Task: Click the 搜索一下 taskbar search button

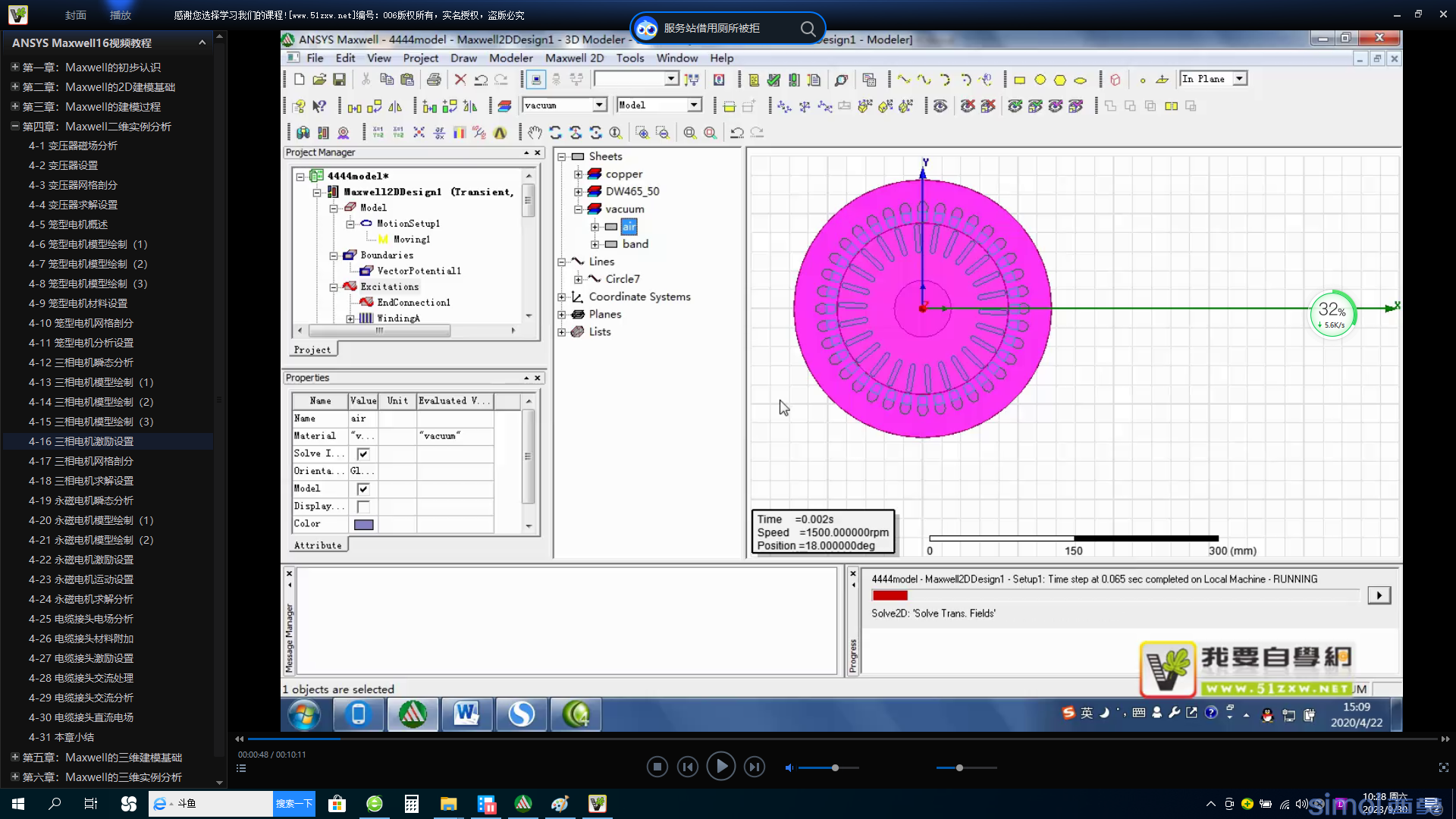Action: pos(293,804)
